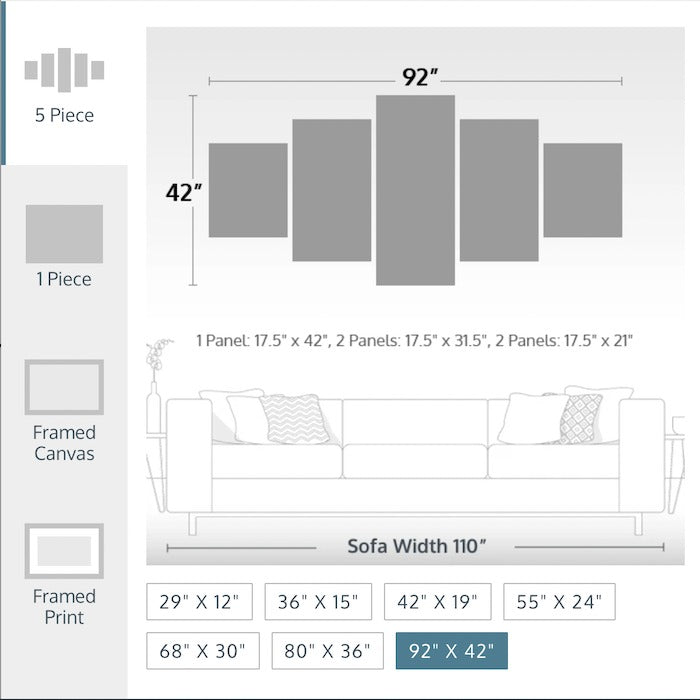Select the 5 Piece layout icon
The image size is (700, 700).
click(x=64, y=70)
